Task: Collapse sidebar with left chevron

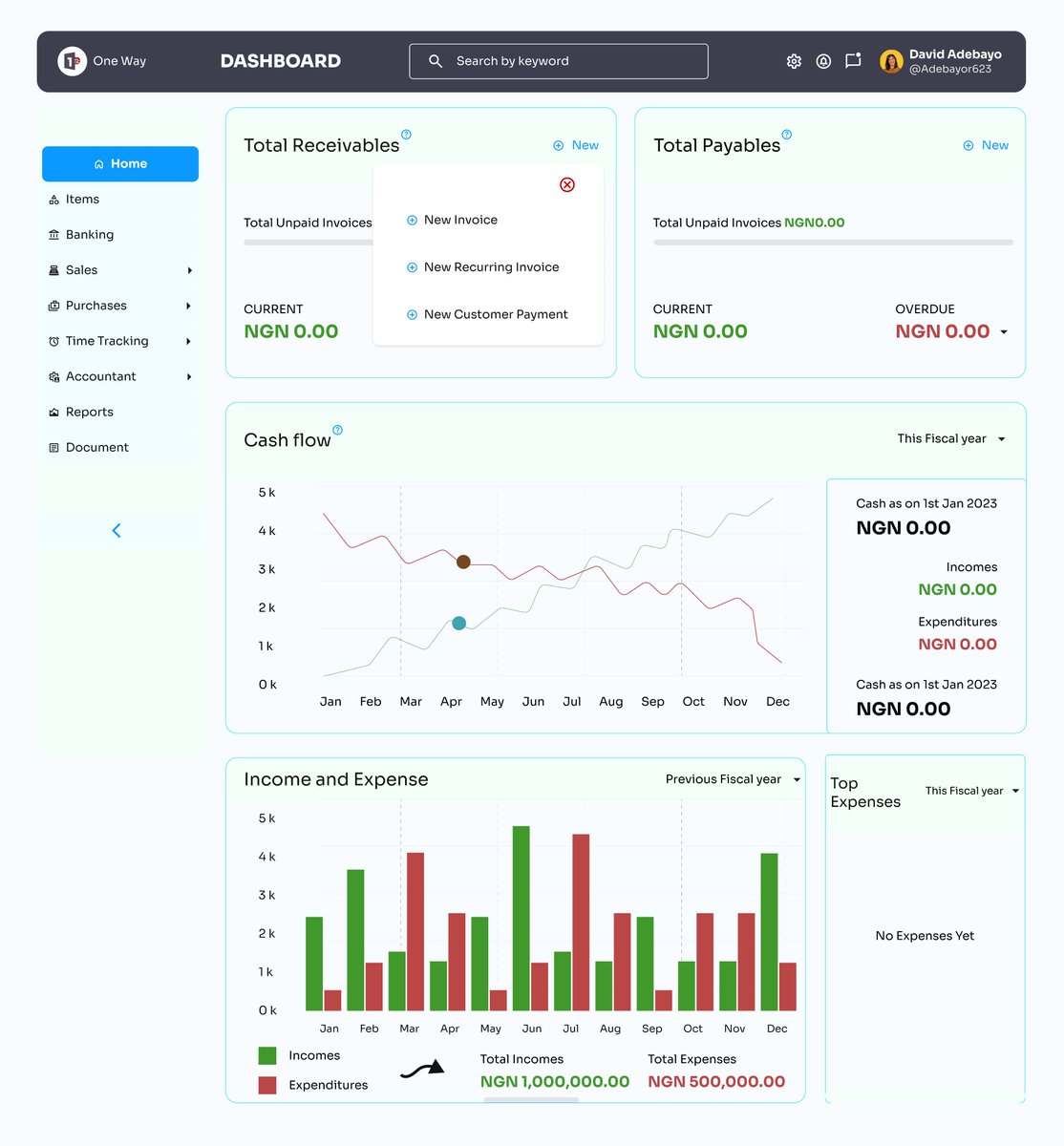Action: pos(117,530)
